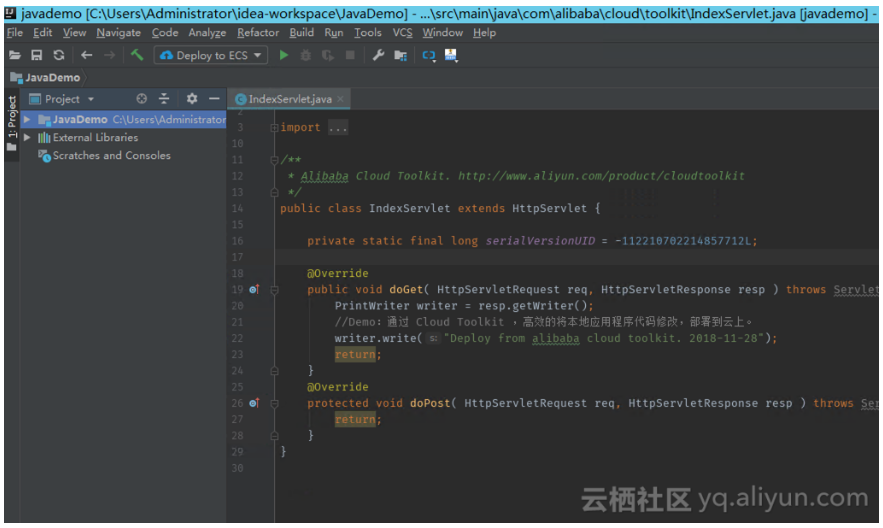The image size is (883, 528).
Task: Click the serialVersionUID field name
Action: 540,241
